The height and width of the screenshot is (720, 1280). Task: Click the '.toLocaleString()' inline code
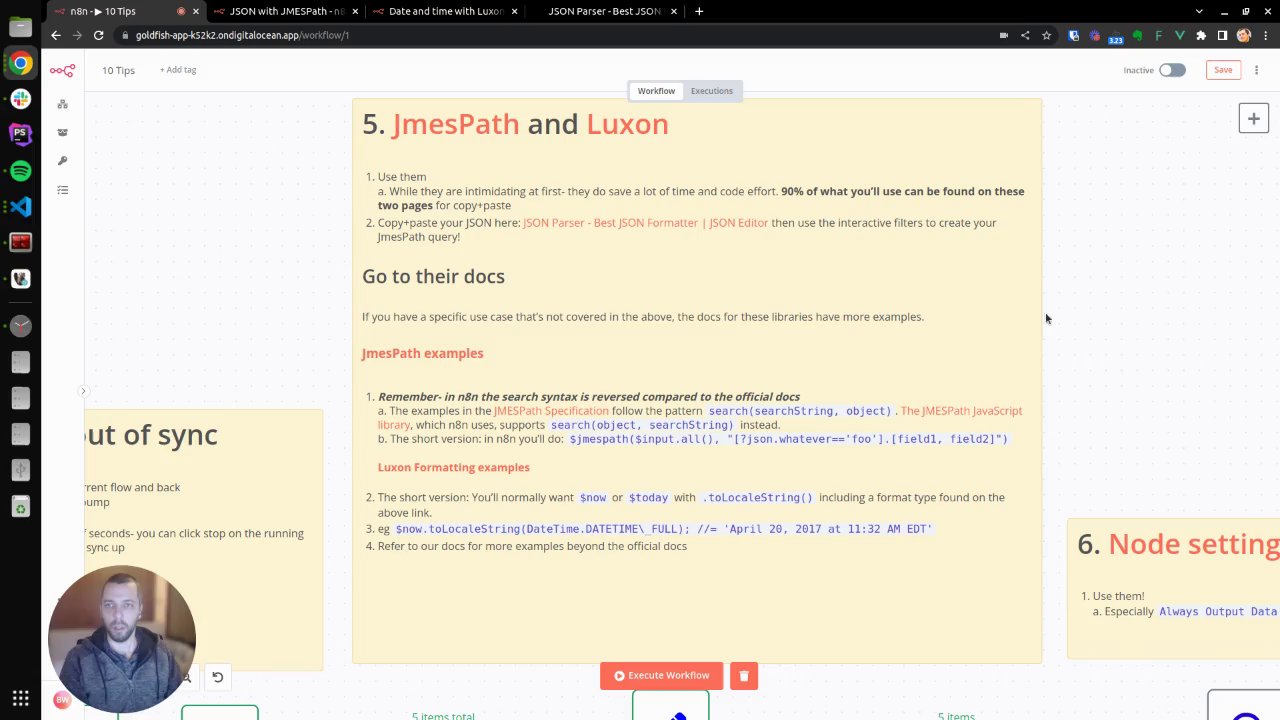pyautogui.click(x=758, y=497)
